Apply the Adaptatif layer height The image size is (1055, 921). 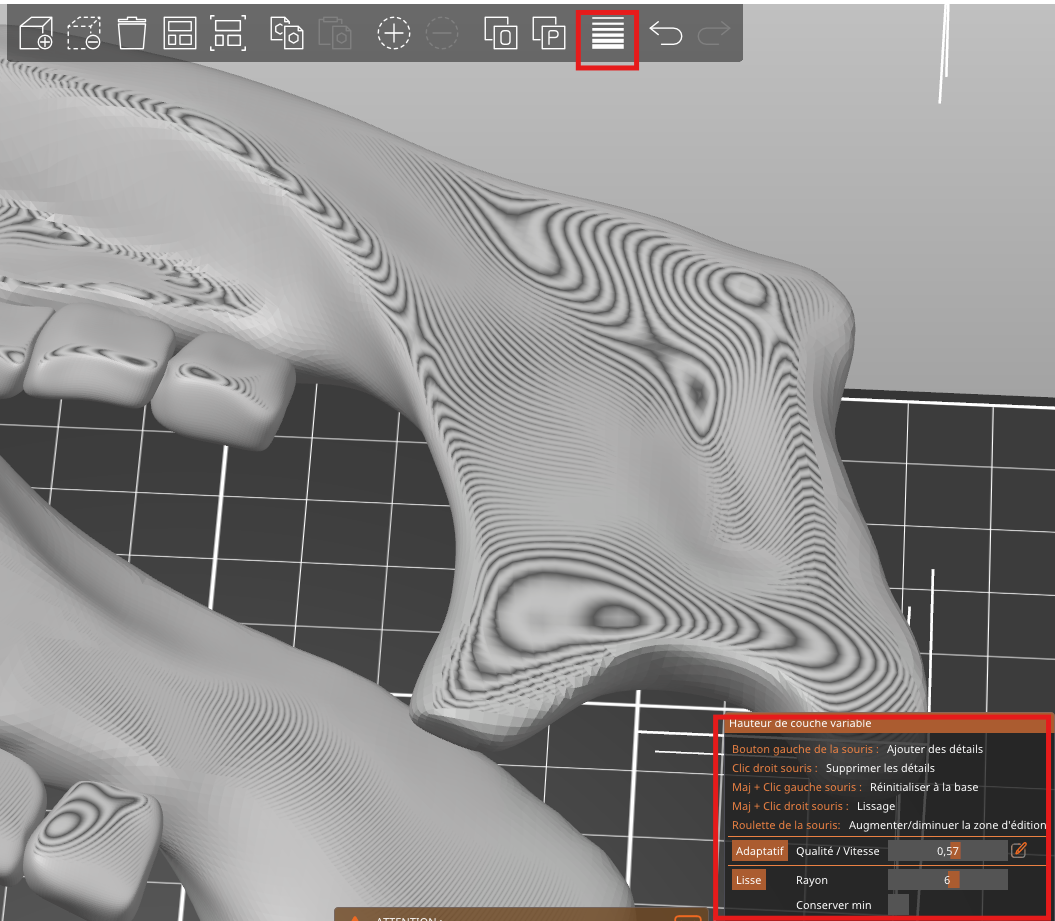(x=760, y=851)
